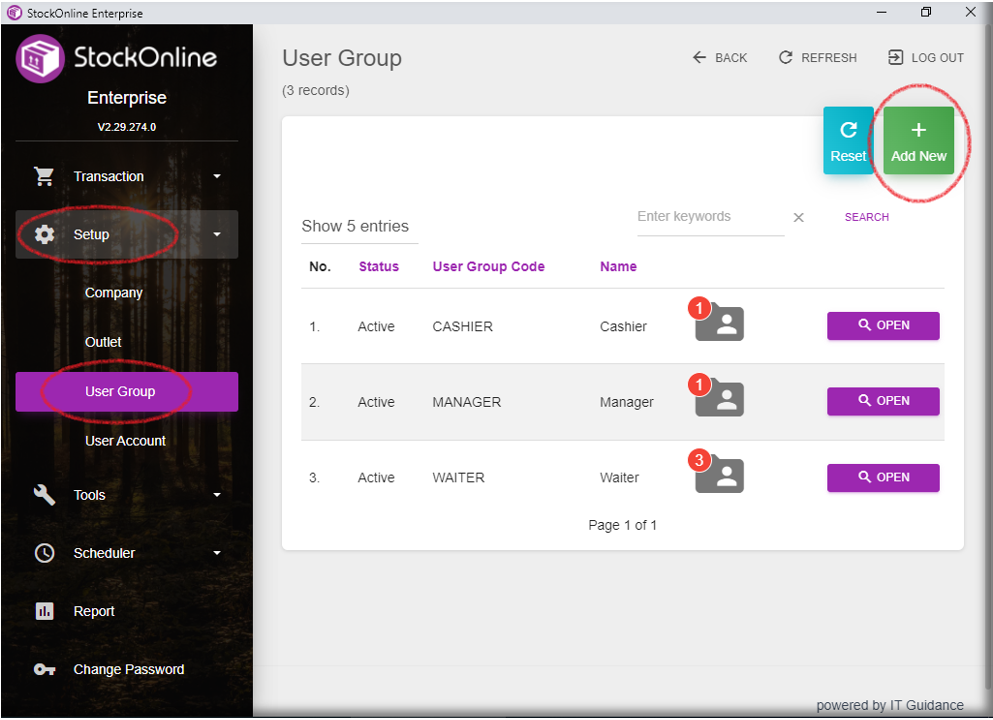Open the WAITER user group record

pos(882,477)
